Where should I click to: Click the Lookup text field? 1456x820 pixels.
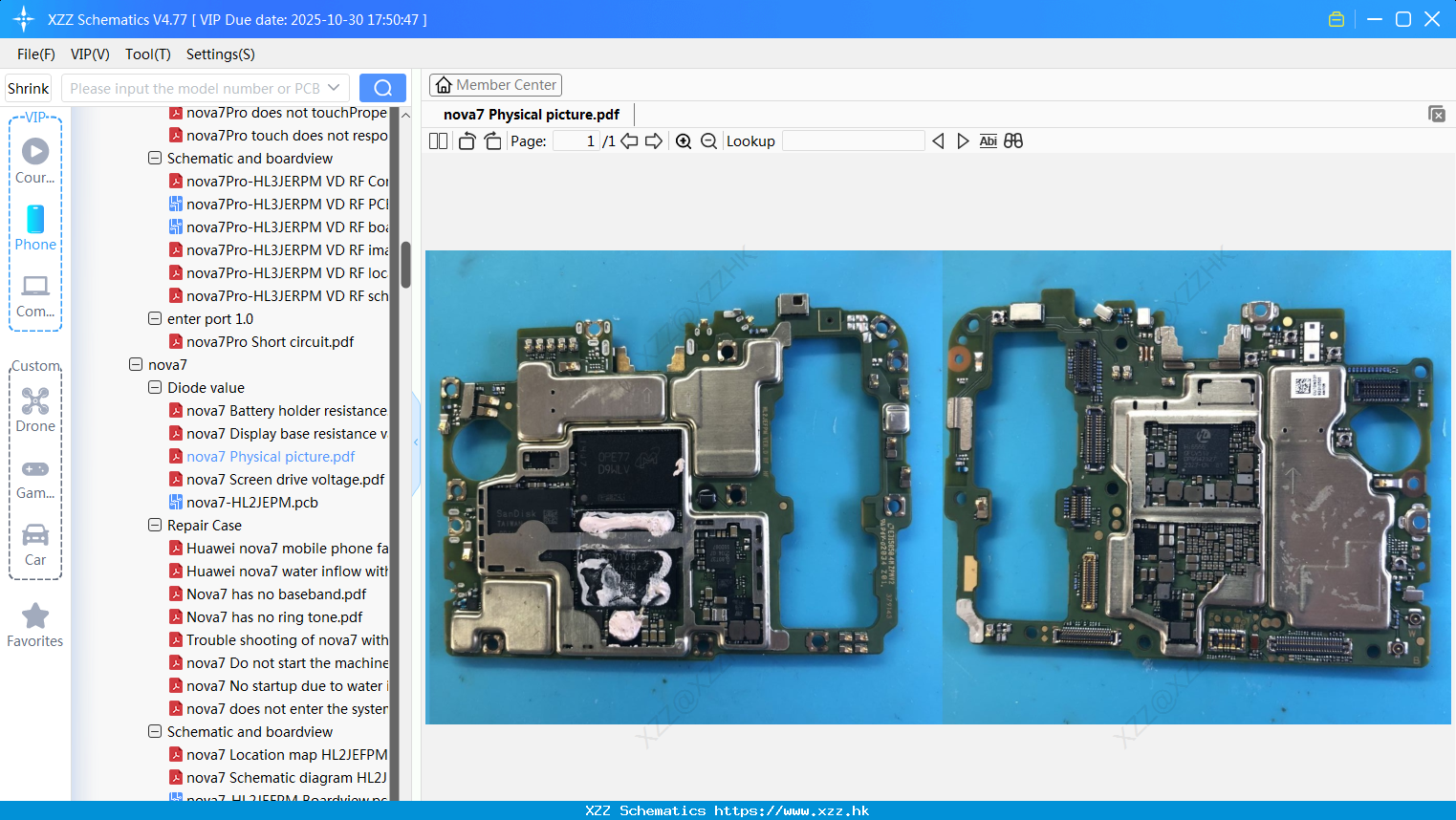[854, 141]
